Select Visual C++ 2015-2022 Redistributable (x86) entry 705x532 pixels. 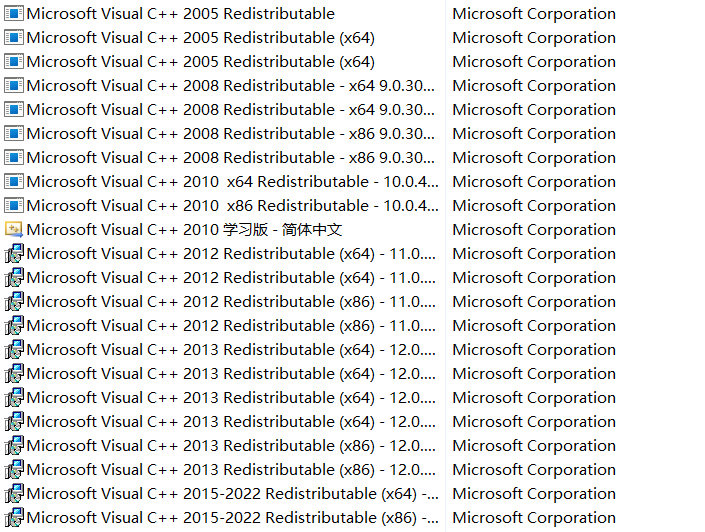[x=232, y=518]
